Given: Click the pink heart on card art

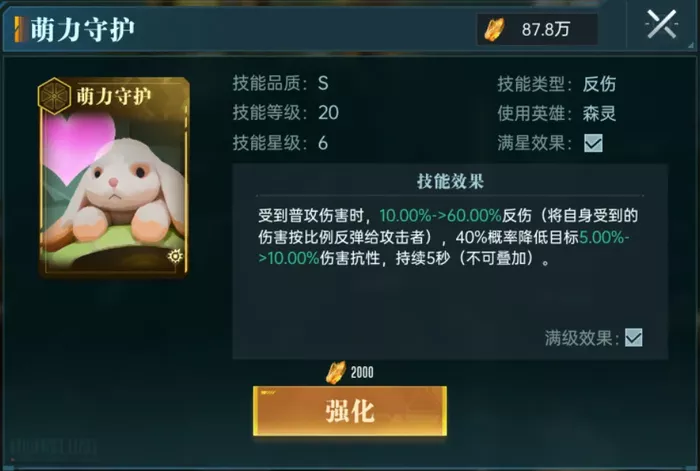Looking at the screenshot, I should coord(79,146).
